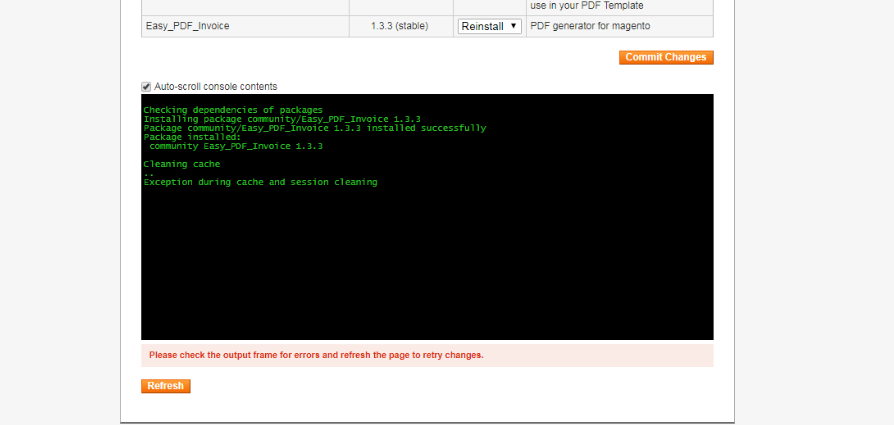Click the red error notice message
894x425 pixels.
pyautogui.click(x=316, y=355)
